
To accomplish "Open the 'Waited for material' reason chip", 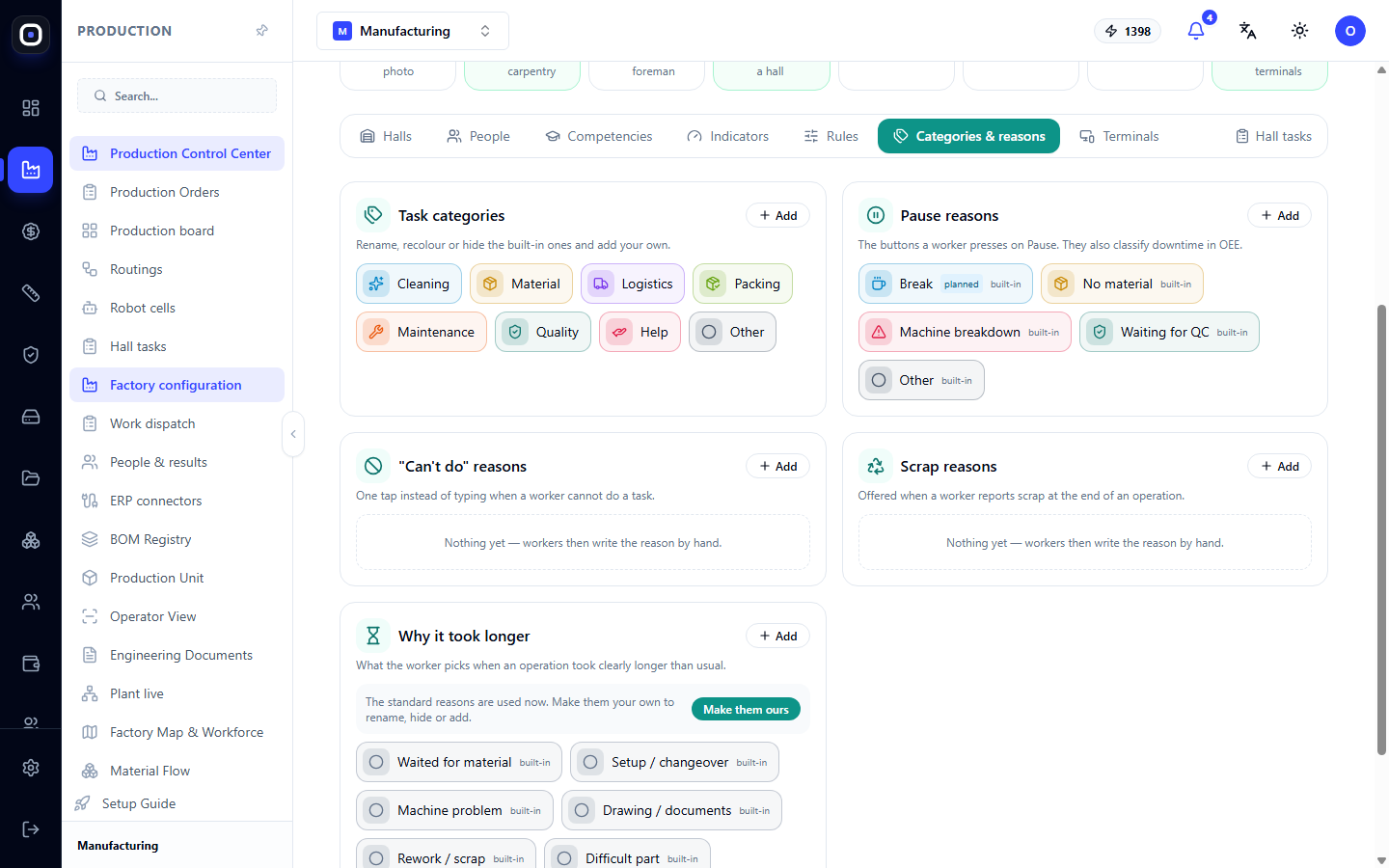I will pos(459,762).
